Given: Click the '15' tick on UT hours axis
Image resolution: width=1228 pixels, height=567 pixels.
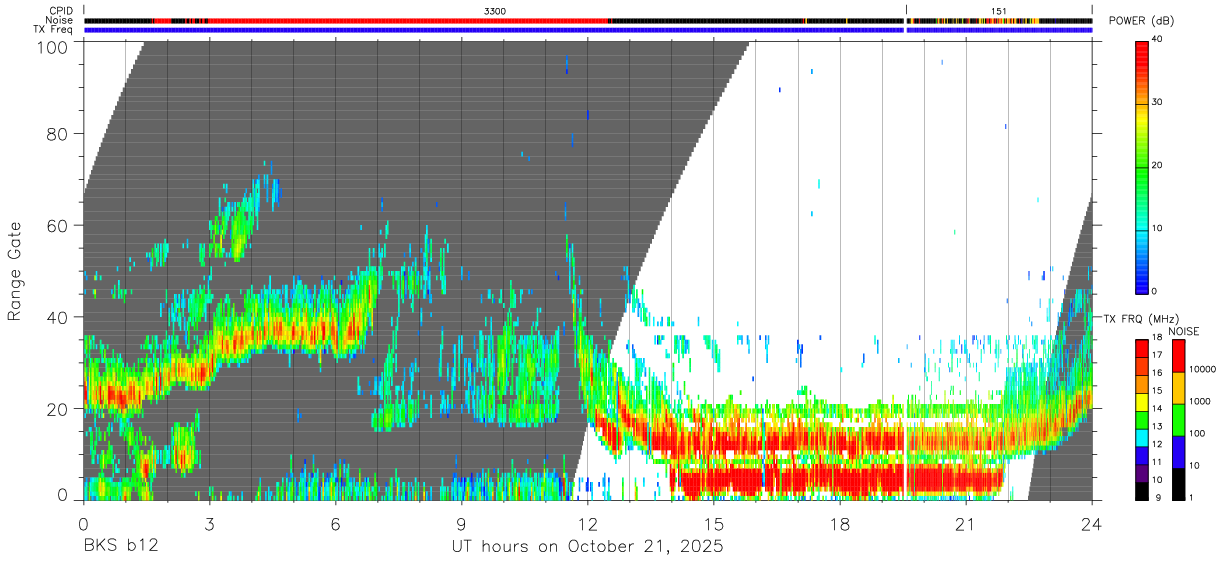Looking at the screenshot, I should click(x=714, y=523).
